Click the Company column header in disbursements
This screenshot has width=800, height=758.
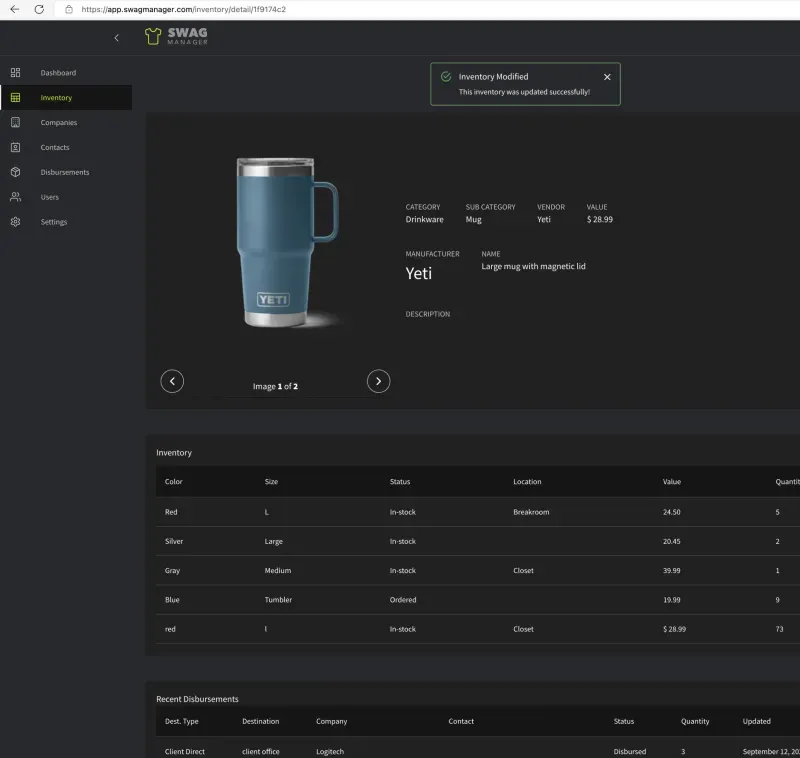pyautogui.click(x=332, y=721)
